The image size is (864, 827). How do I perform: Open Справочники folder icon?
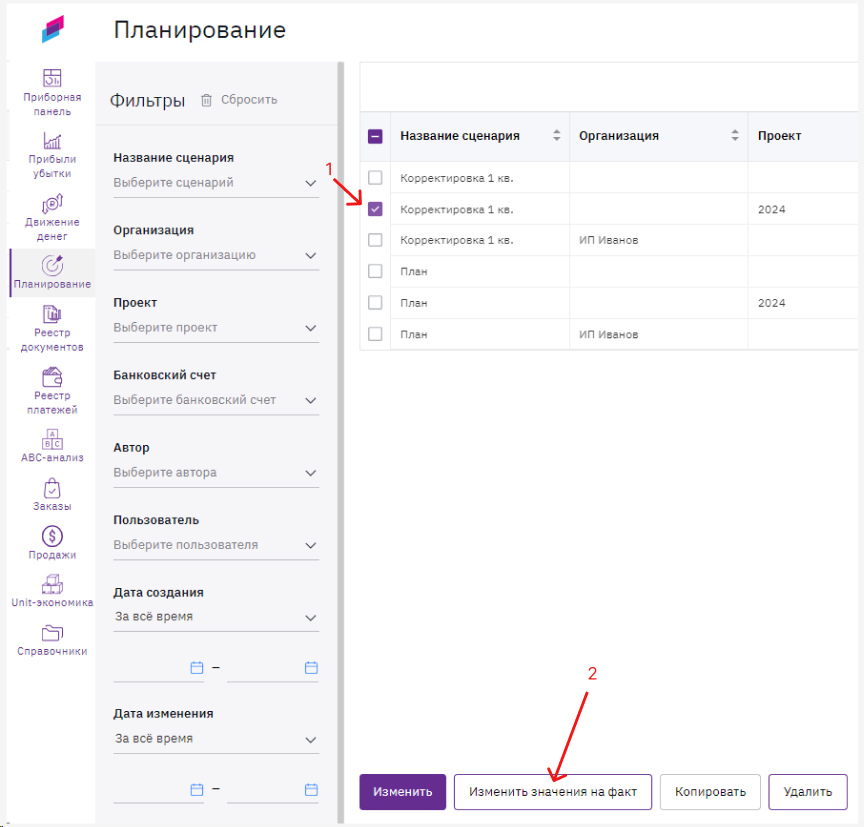(x=52, y=633)
